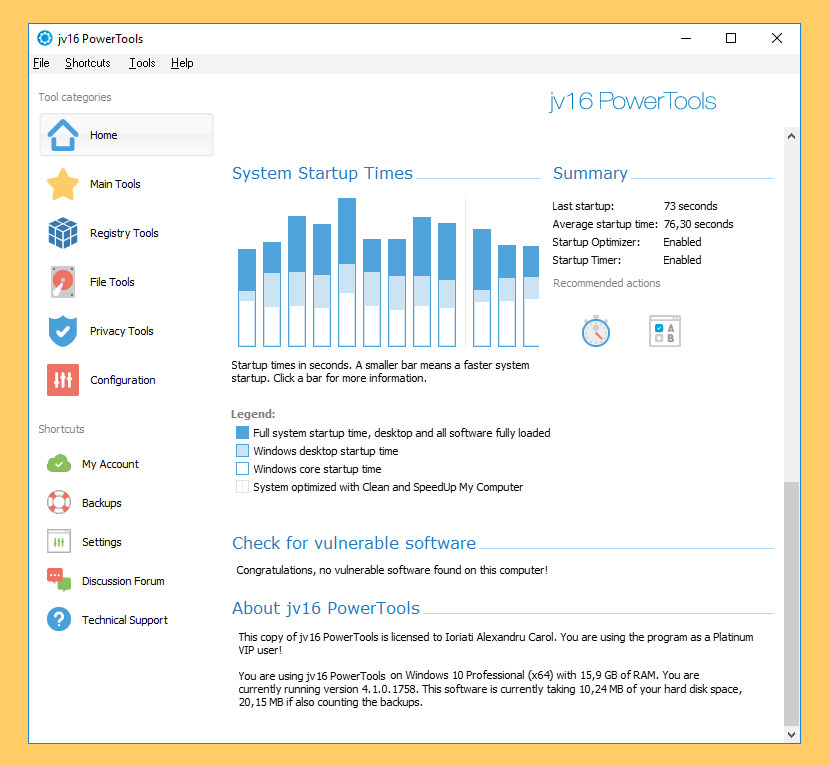This screenshot has width=830, height=766.
Task: Click the Discussion Forum chat icon
Action: (59, 580)
